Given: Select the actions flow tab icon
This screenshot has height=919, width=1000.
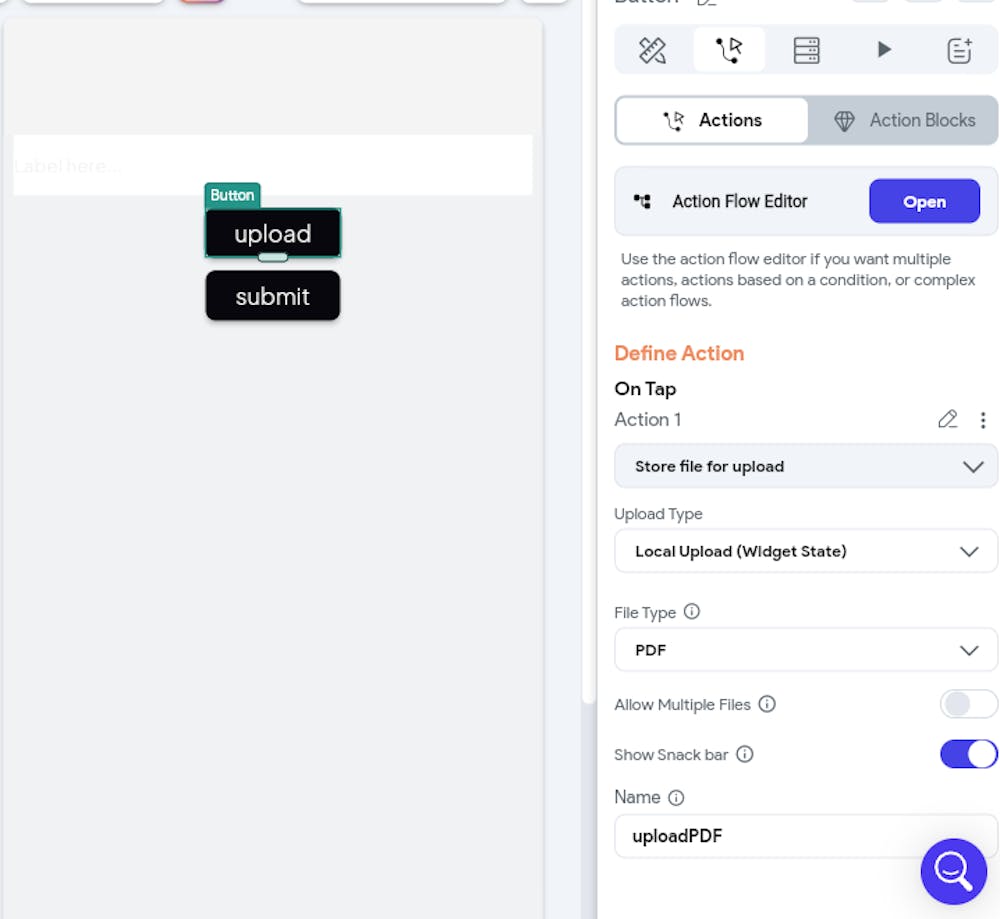Looking at the screenshot, I should 730,50.
